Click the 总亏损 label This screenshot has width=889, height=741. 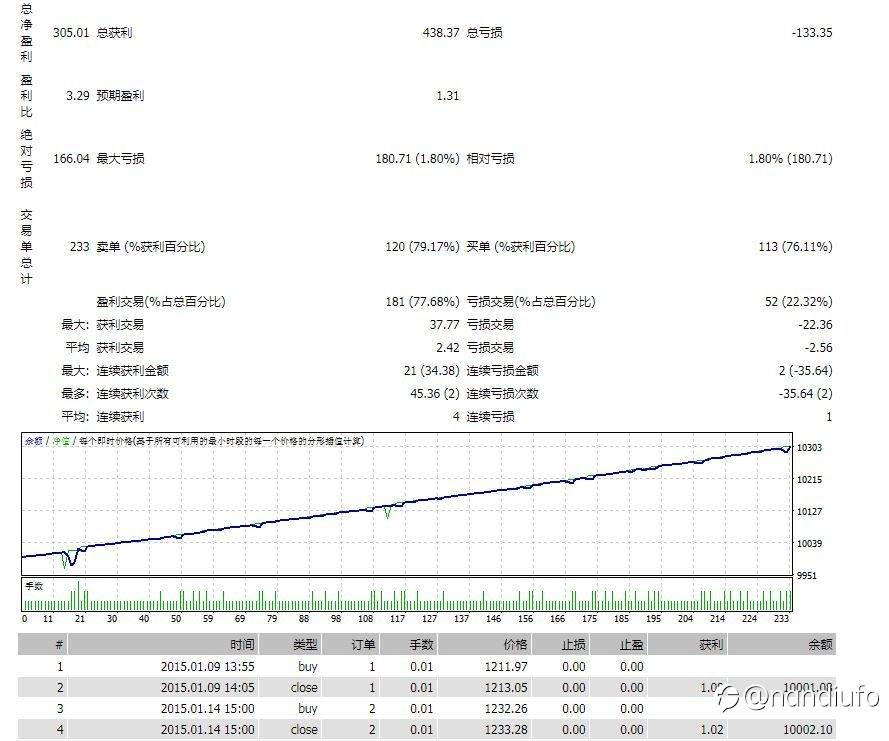coord(484,33)
